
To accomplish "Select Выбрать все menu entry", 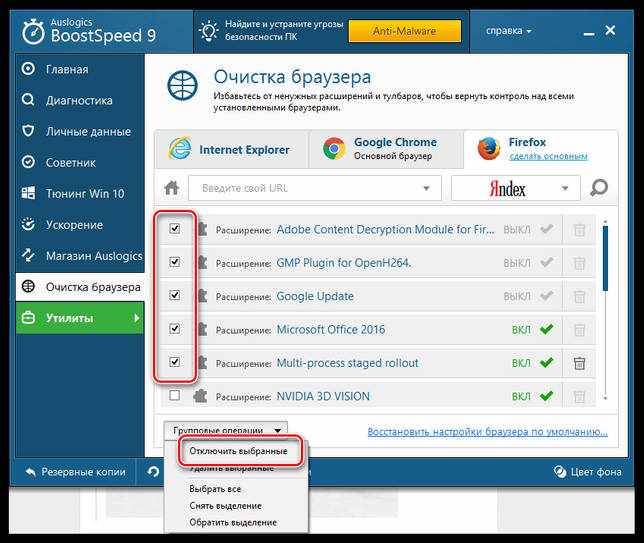I will (x=215, y=489).
